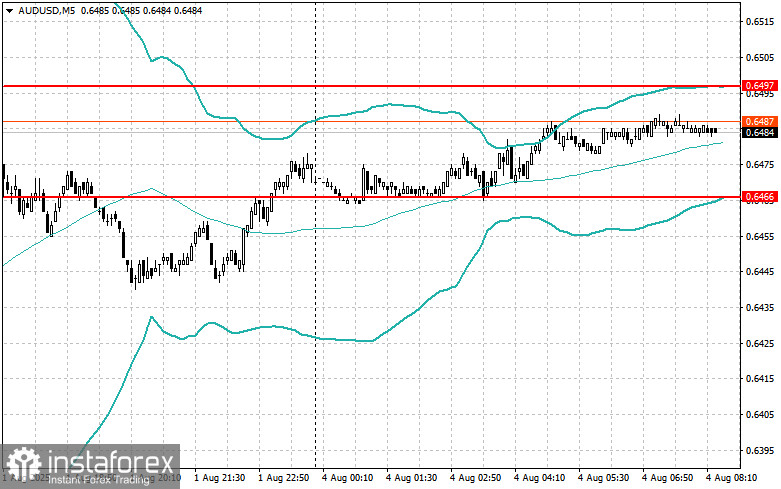Image resolution: width=781 pixels, height=489 pixels.
Task: Click the 0.6395 price axis label
Action: click(760, 450)
